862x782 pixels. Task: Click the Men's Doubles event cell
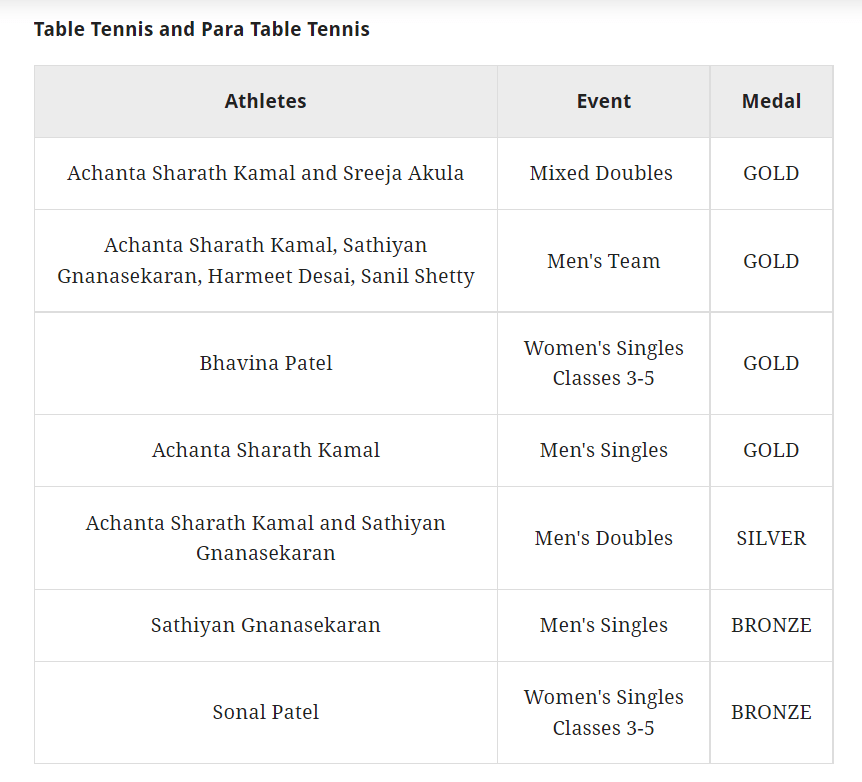[x=603, y=538]
